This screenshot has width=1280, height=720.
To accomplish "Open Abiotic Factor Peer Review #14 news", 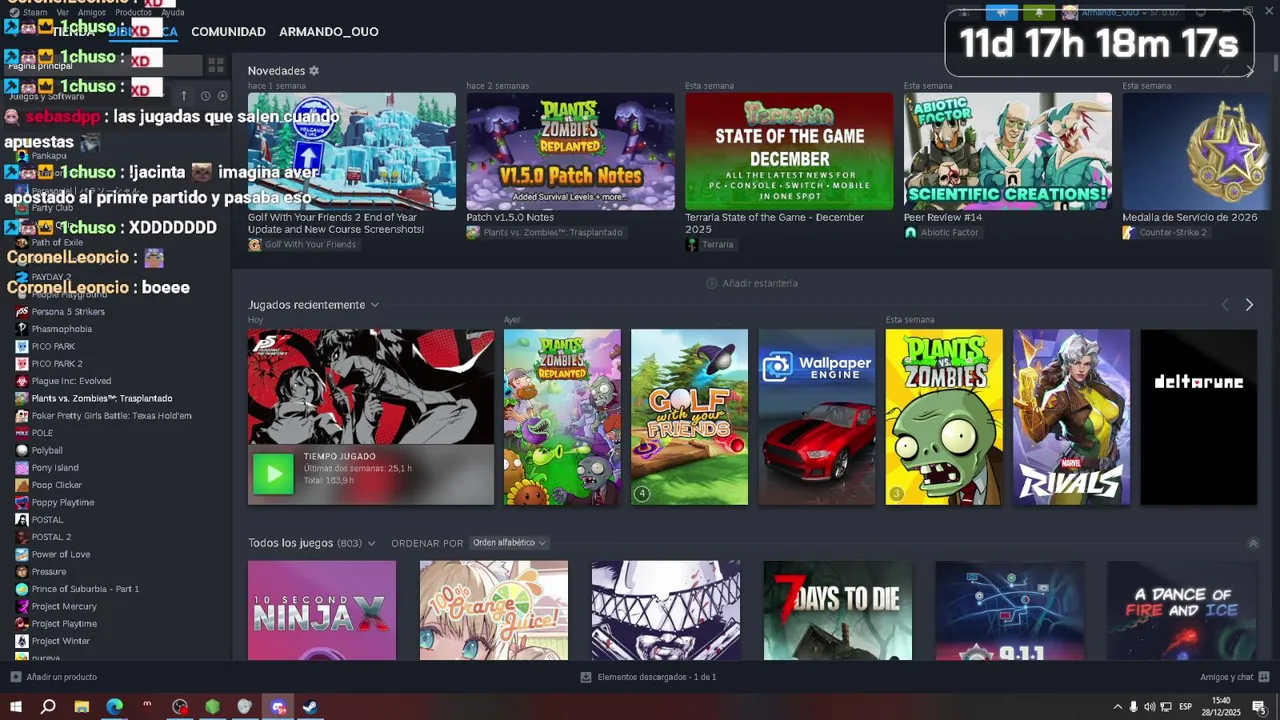I will coord(1008,151).
